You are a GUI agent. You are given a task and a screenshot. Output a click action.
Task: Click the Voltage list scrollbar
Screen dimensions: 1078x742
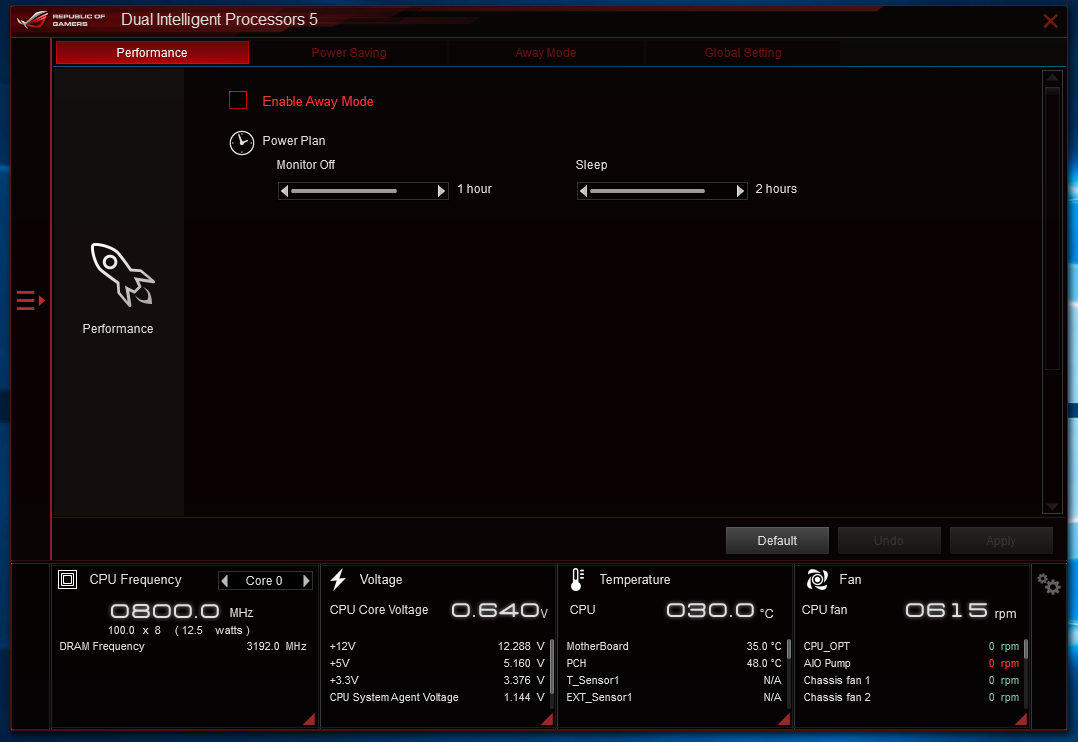[x=552, y=673]
